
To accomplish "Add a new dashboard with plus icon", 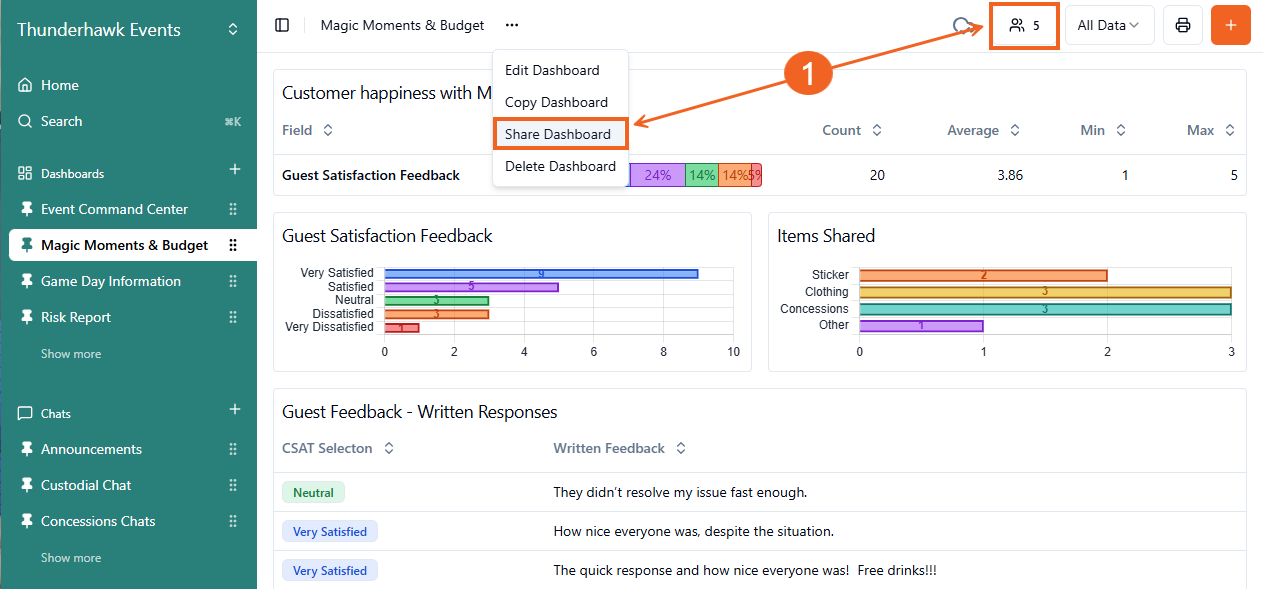I will [x=235, y=170].
